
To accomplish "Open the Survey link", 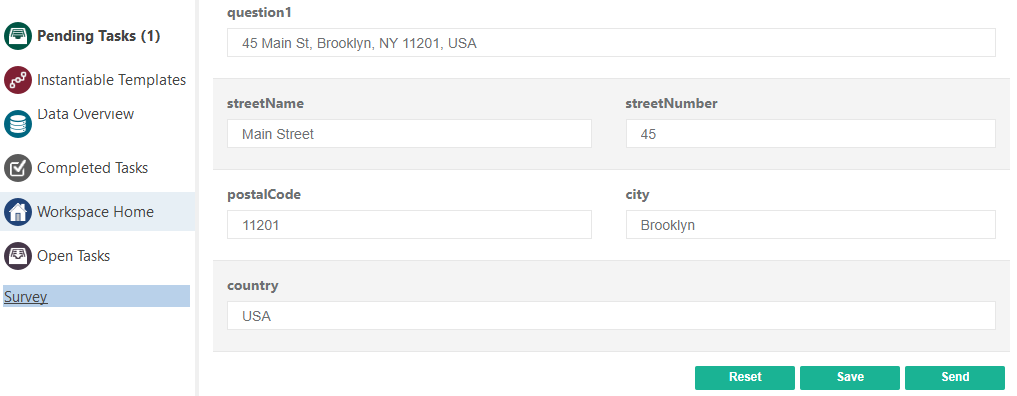I will point(26,297).
